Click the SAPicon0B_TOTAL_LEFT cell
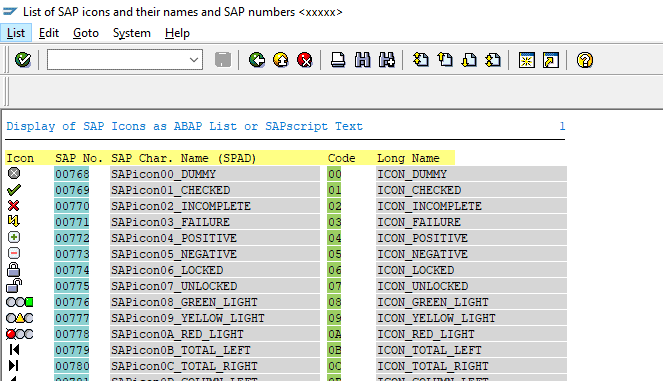This screenshot has width=663, height=381. pos(215,350)
